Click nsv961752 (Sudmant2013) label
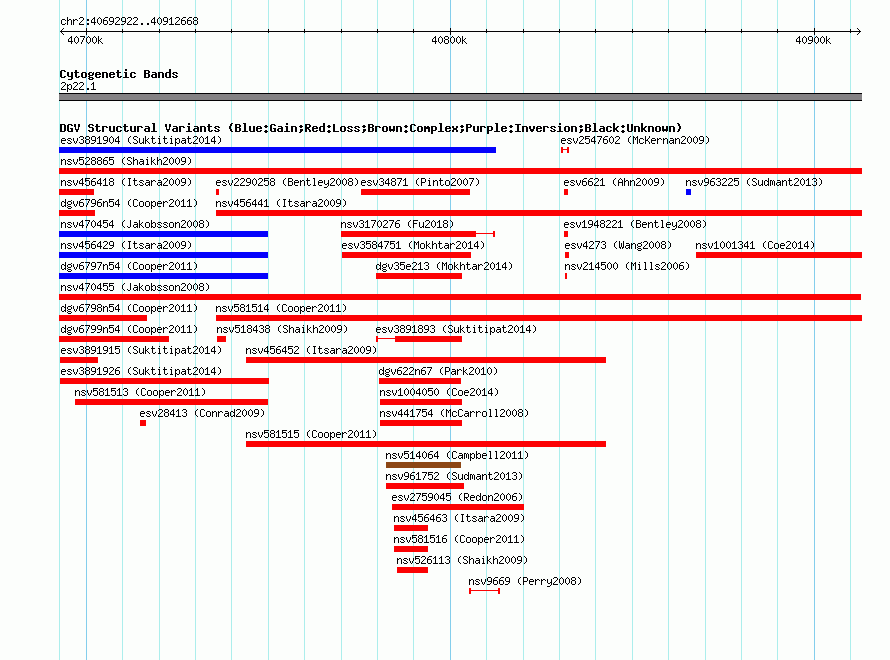Viewport: 890px width, 660px height. point(454,476)
